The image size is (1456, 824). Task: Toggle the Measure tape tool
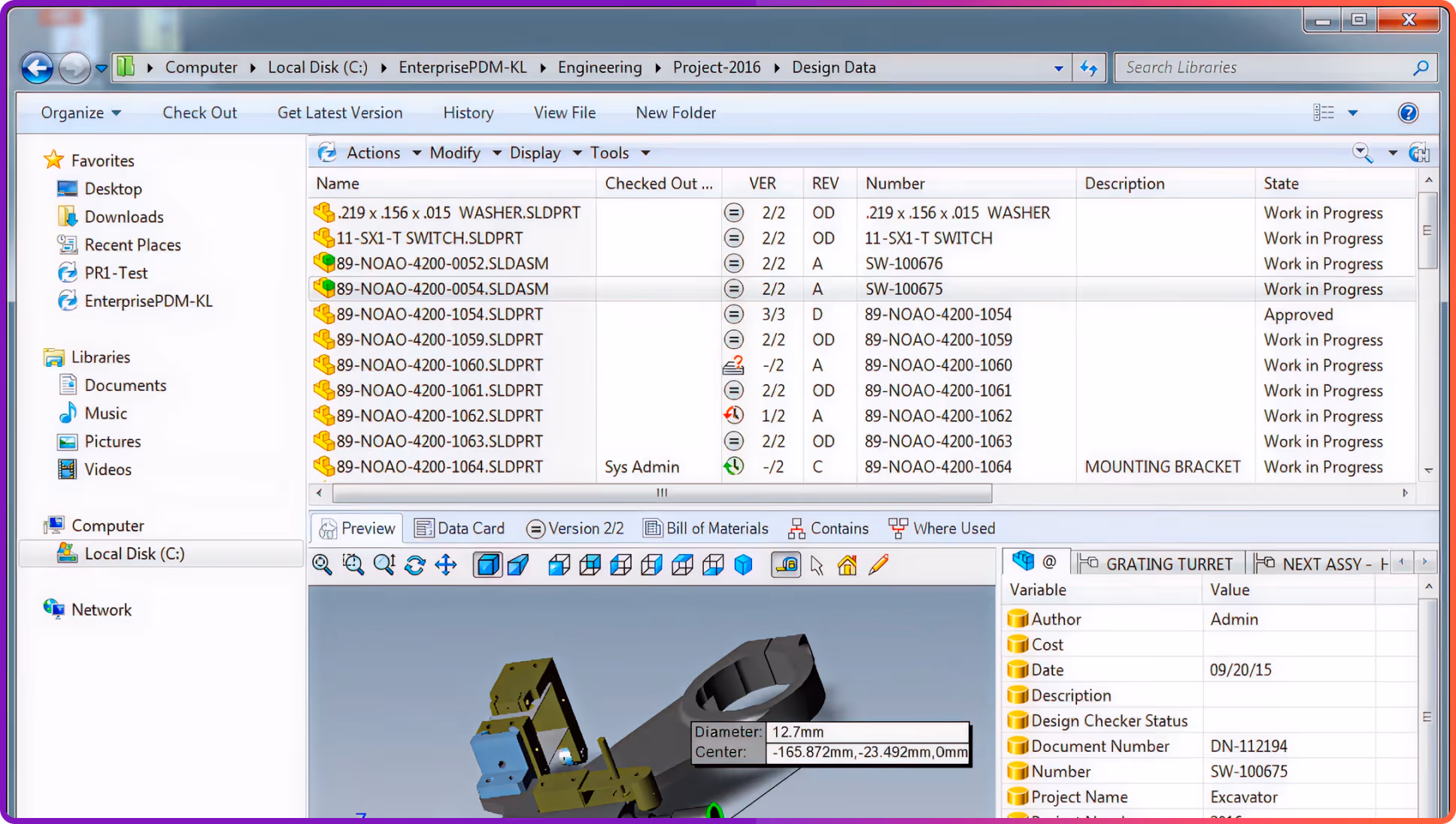[x=786, y=565]
